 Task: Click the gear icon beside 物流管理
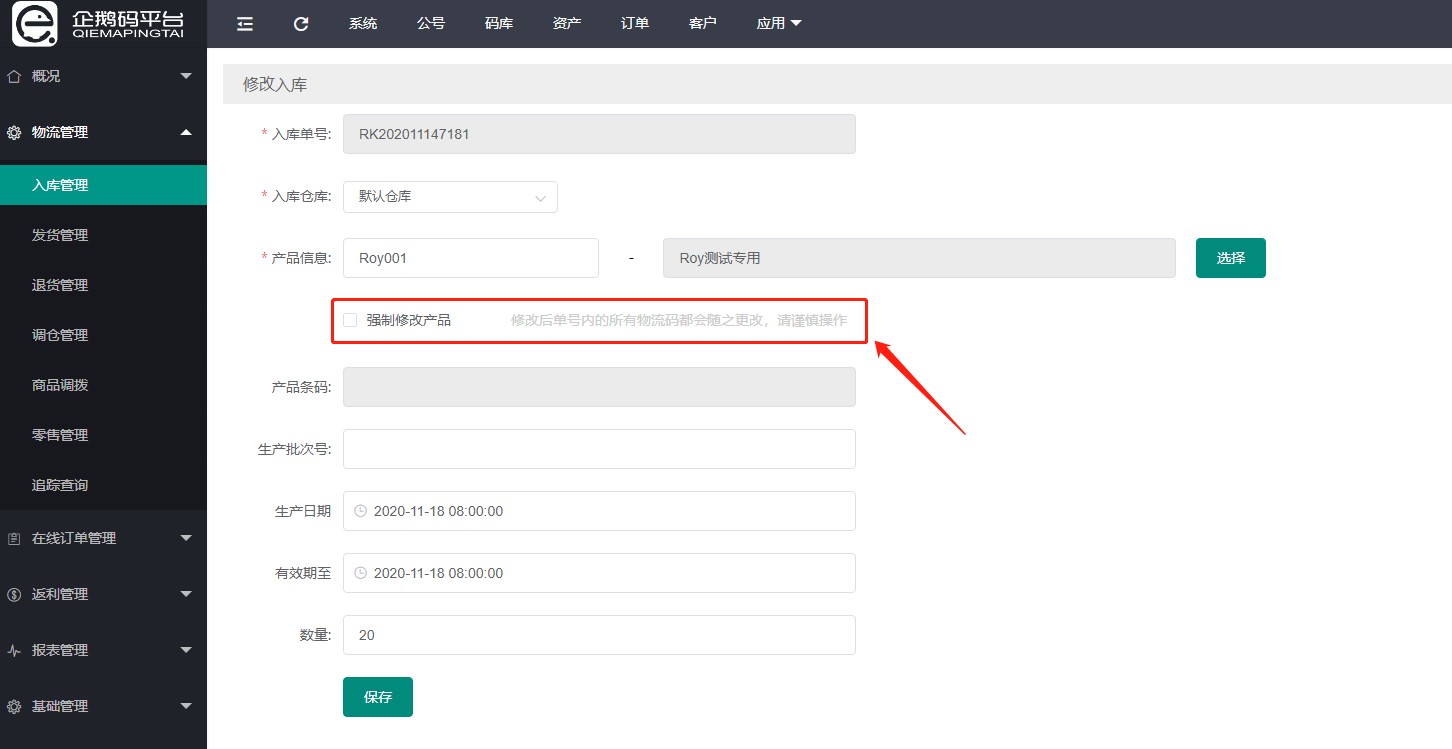[14, 132]
